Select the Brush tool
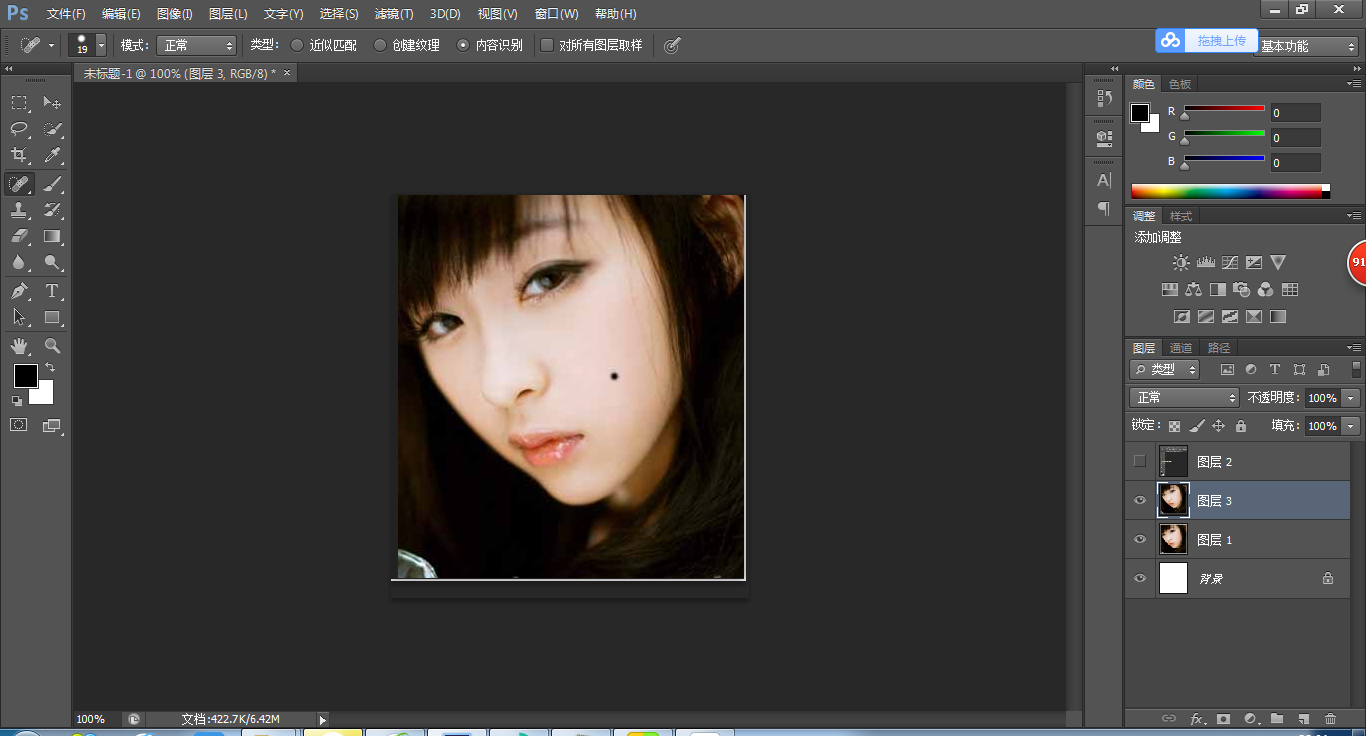 [52, 184]
